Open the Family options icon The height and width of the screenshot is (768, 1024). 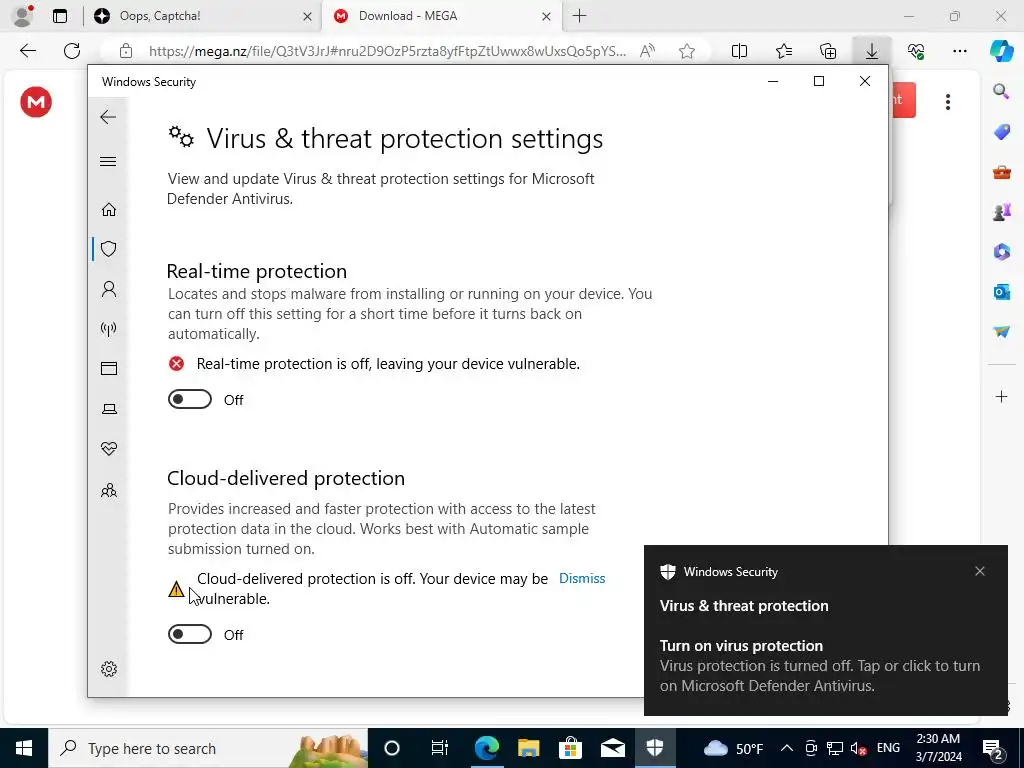(108, 490)
